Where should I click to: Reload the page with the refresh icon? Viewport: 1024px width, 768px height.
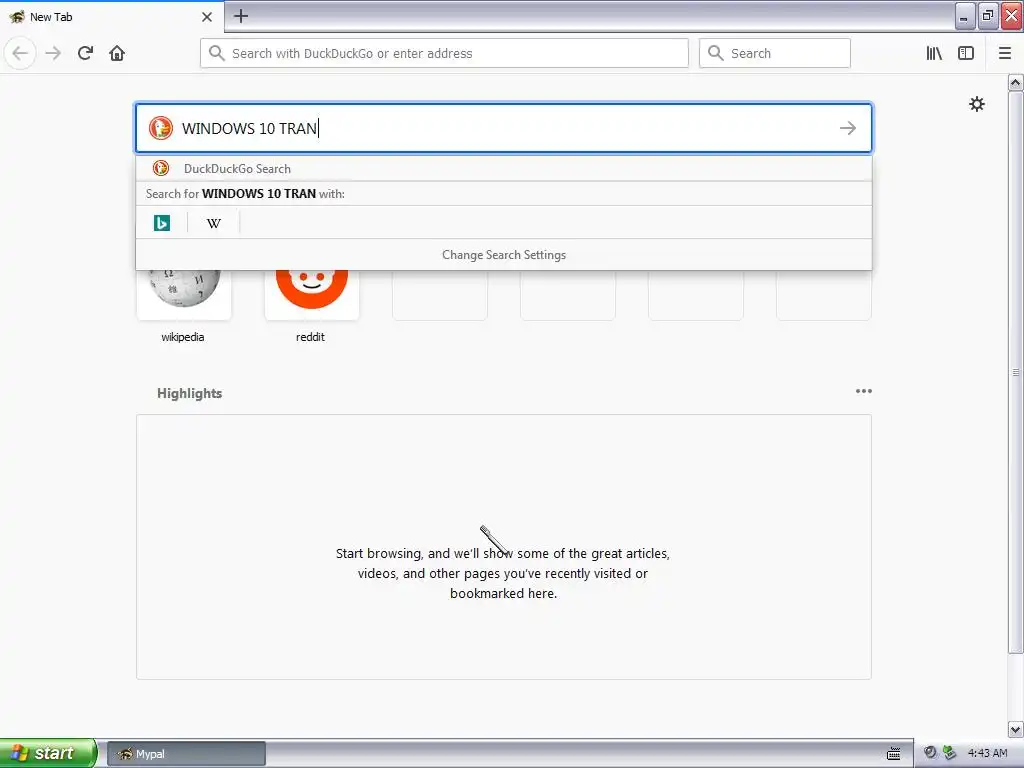pos(86,53)
